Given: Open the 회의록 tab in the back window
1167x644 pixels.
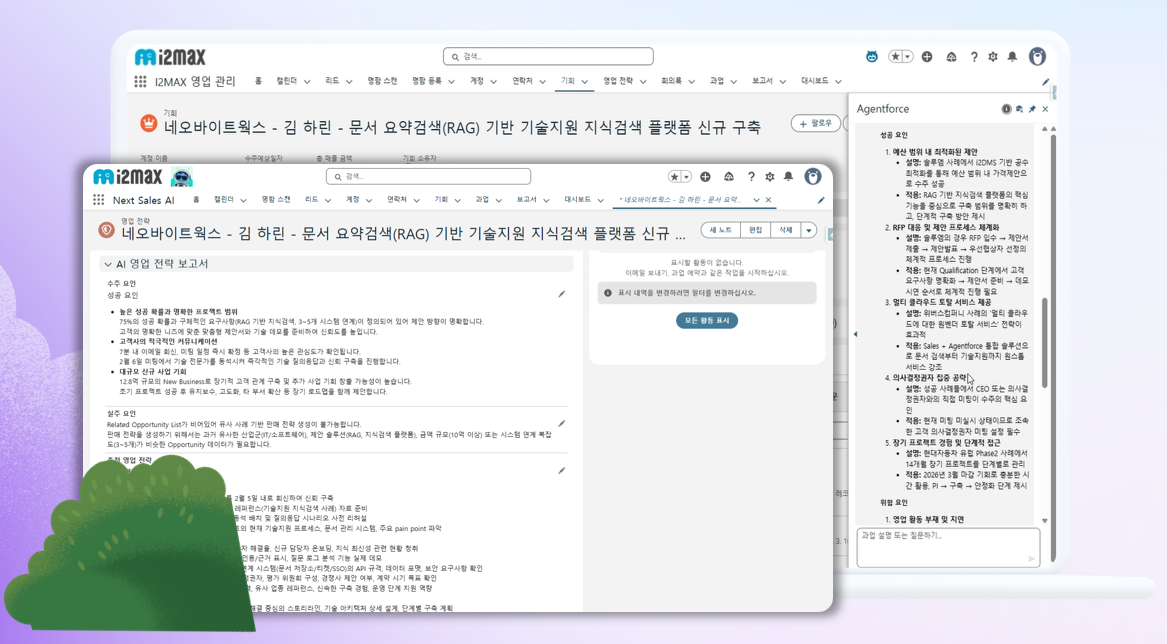Looking at the screenshot, I should pos(671,81).
